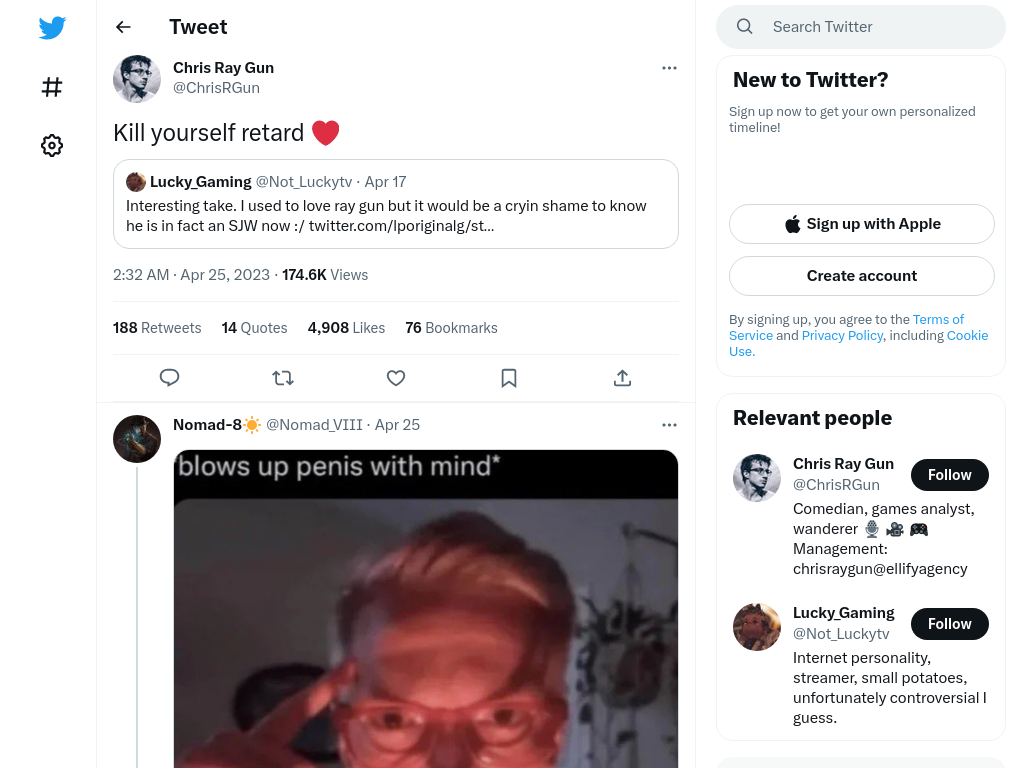Open Nomad-8's profile avatar

(x=137, y=439)
